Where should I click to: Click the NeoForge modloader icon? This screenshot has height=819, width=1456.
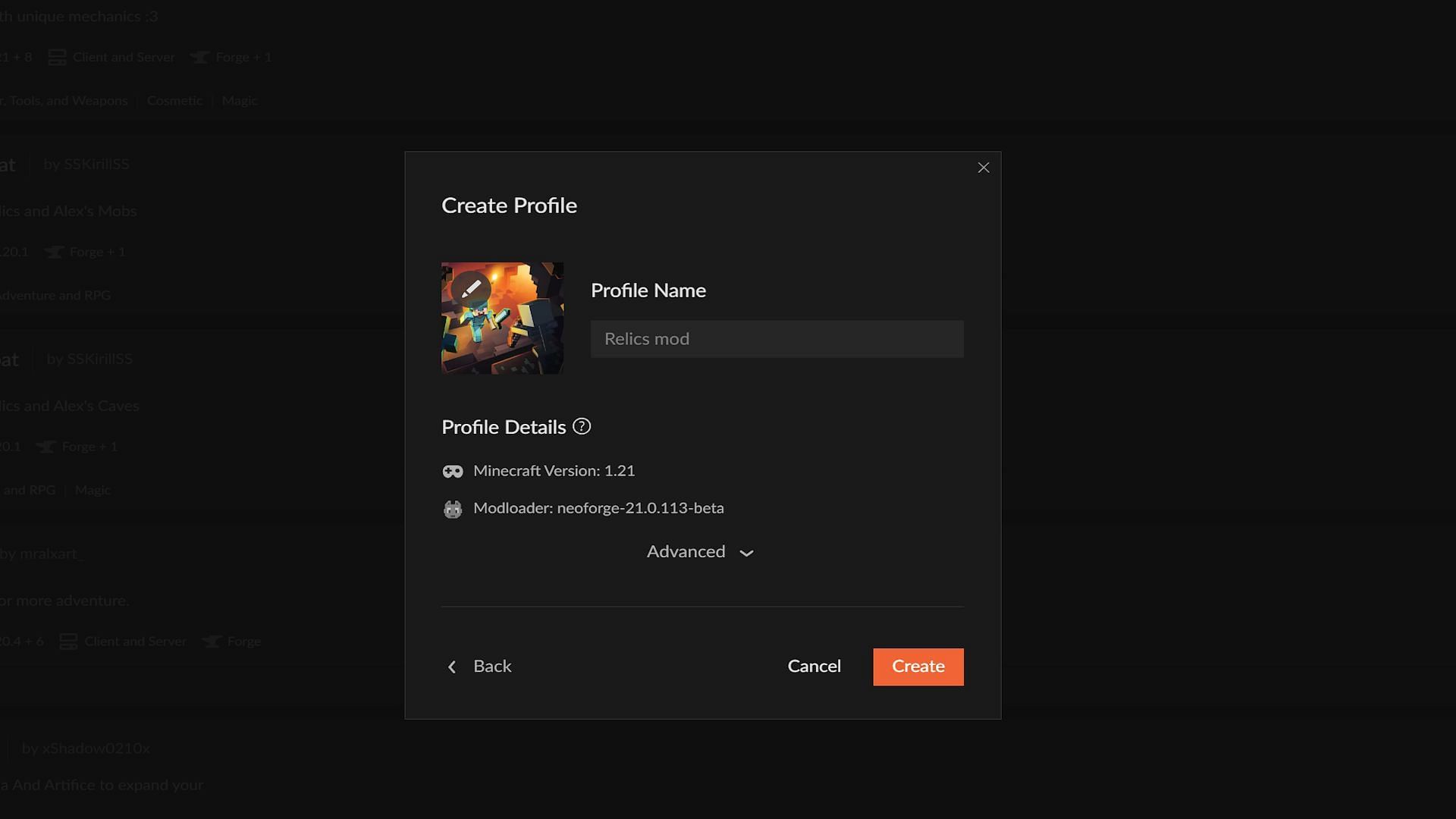pyautogui.click(x=452, y=509)
